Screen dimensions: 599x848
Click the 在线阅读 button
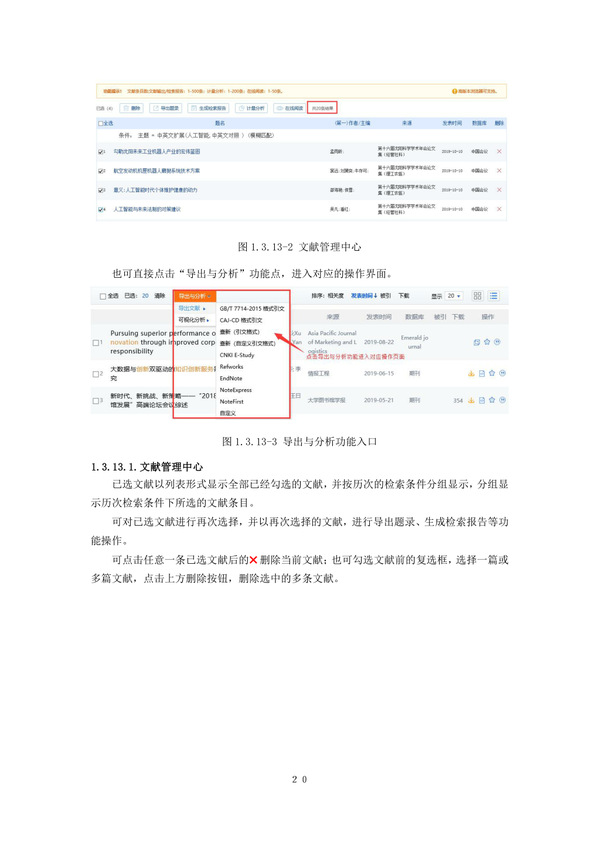pyautogui.click(x=290, y=108)
